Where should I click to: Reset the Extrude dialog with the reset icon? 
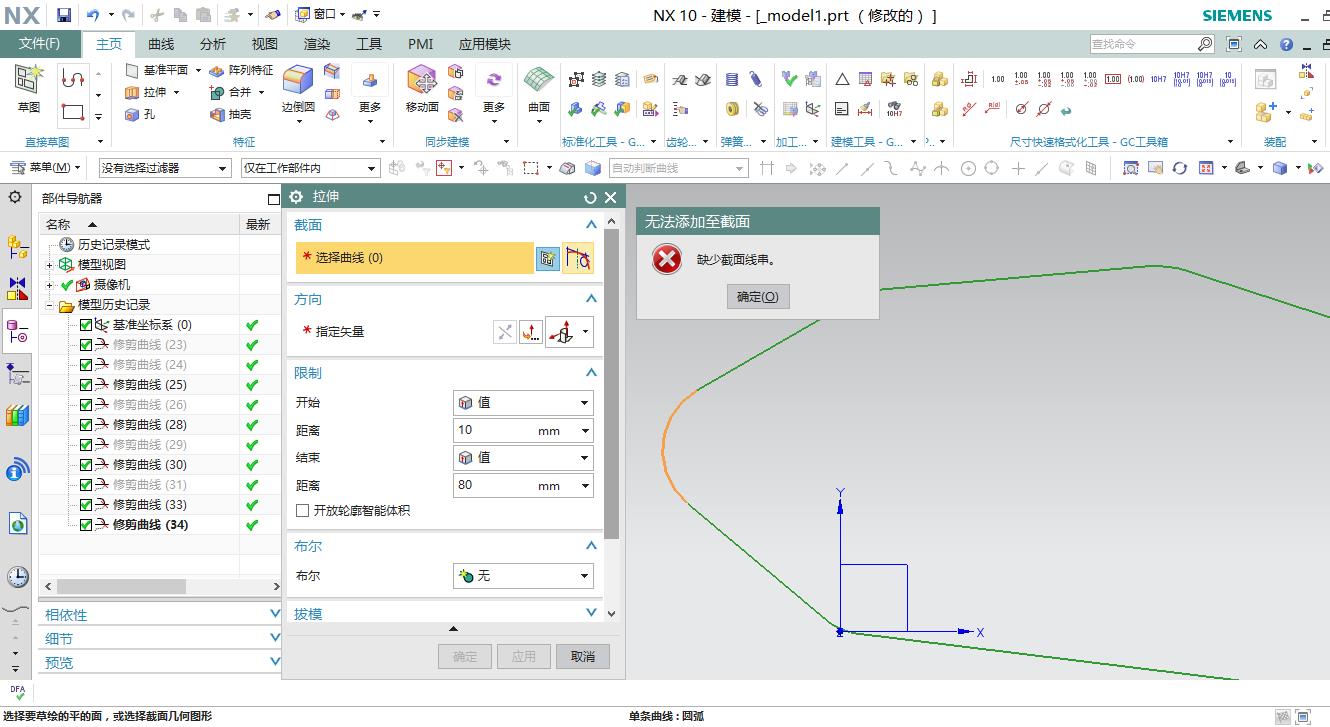point(590,197)
